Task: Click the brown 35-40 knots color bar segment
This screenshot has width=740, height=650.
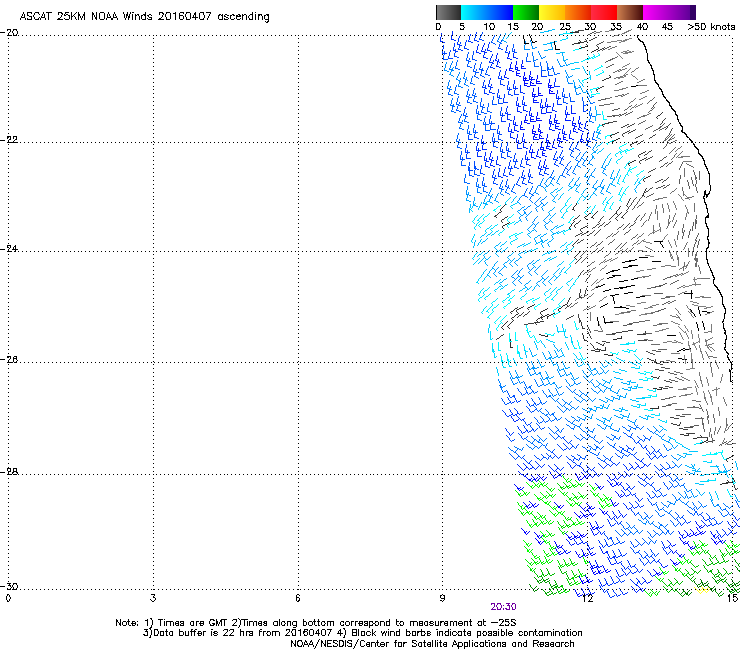Action: pos(630,12)
